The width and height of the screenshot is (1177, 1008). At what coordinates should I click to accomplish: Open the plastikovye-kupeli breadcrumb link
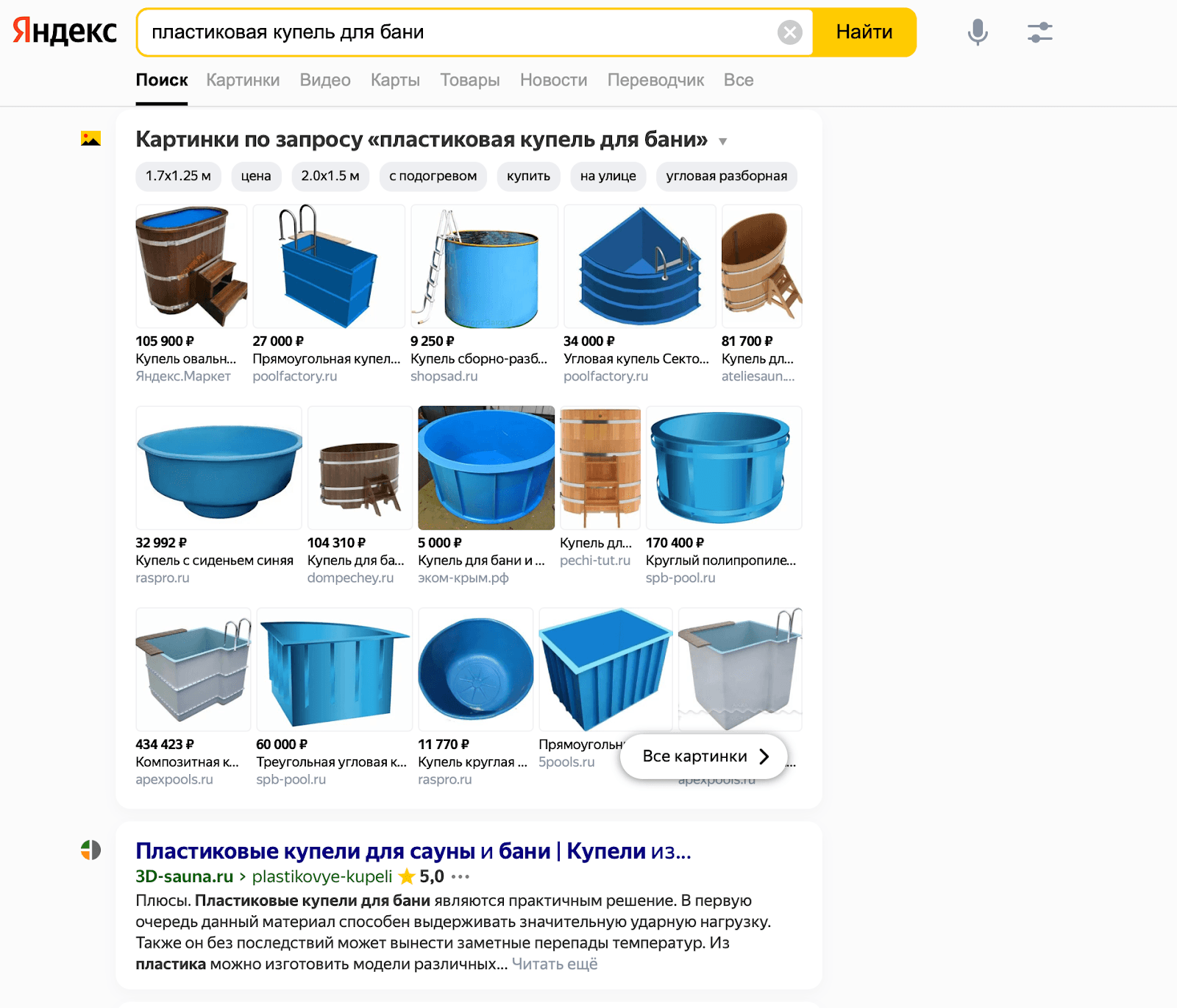(x=322, y=876)
